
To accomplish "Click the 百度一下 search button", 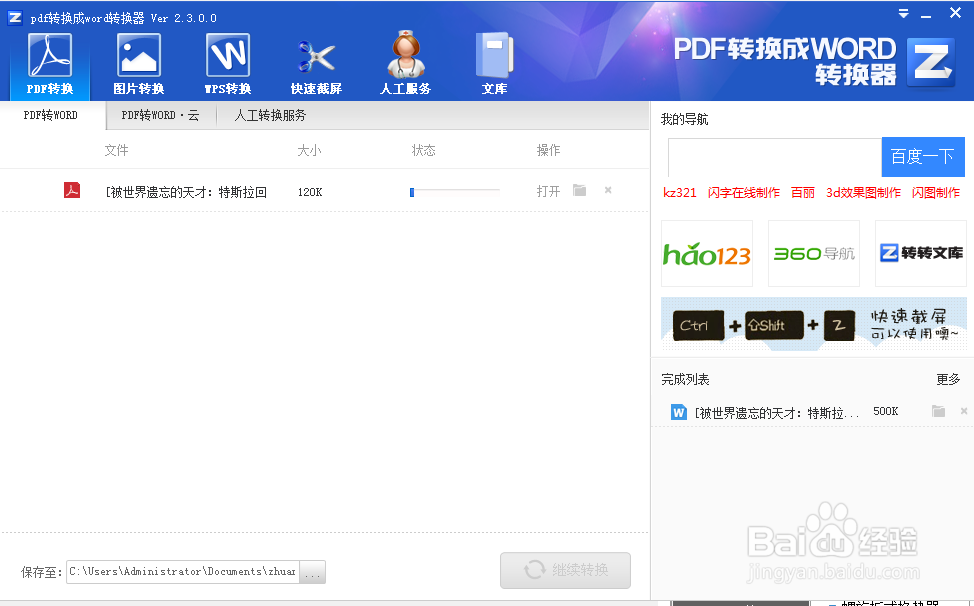I will 922,157.
